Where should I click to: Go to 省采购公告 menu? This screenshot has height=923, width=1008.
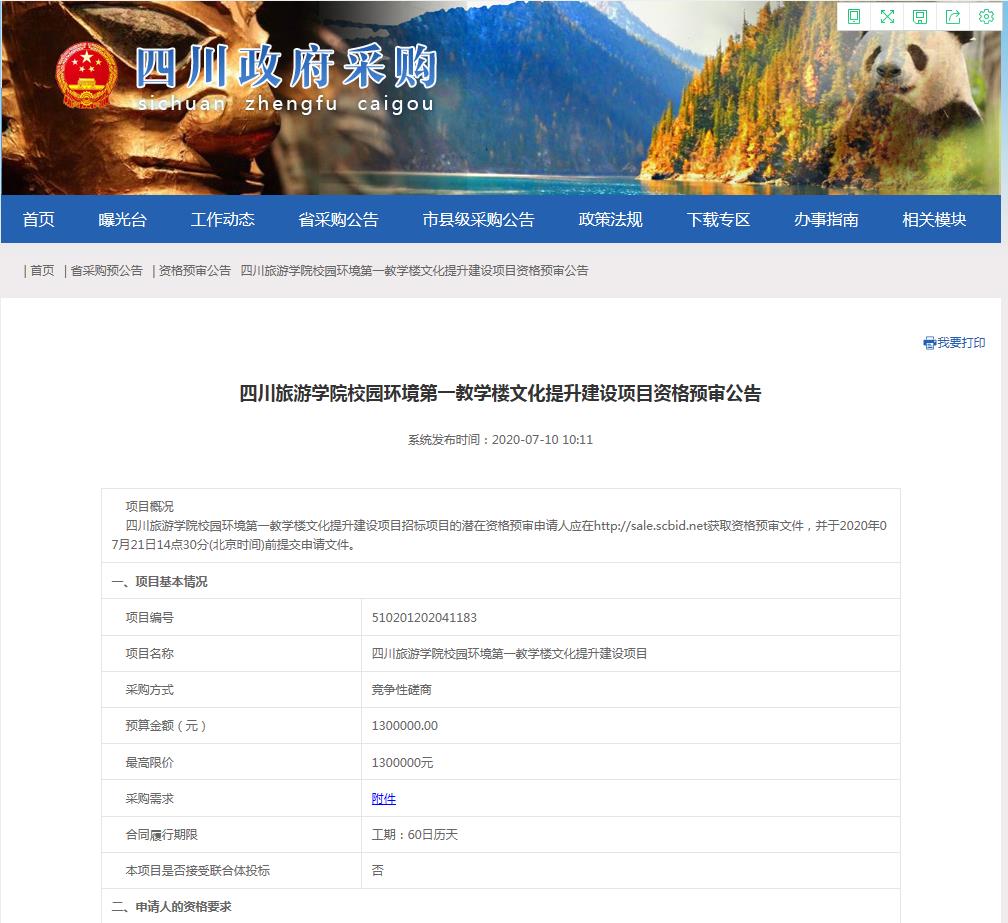pyautogui.click(x=338, y=220)
